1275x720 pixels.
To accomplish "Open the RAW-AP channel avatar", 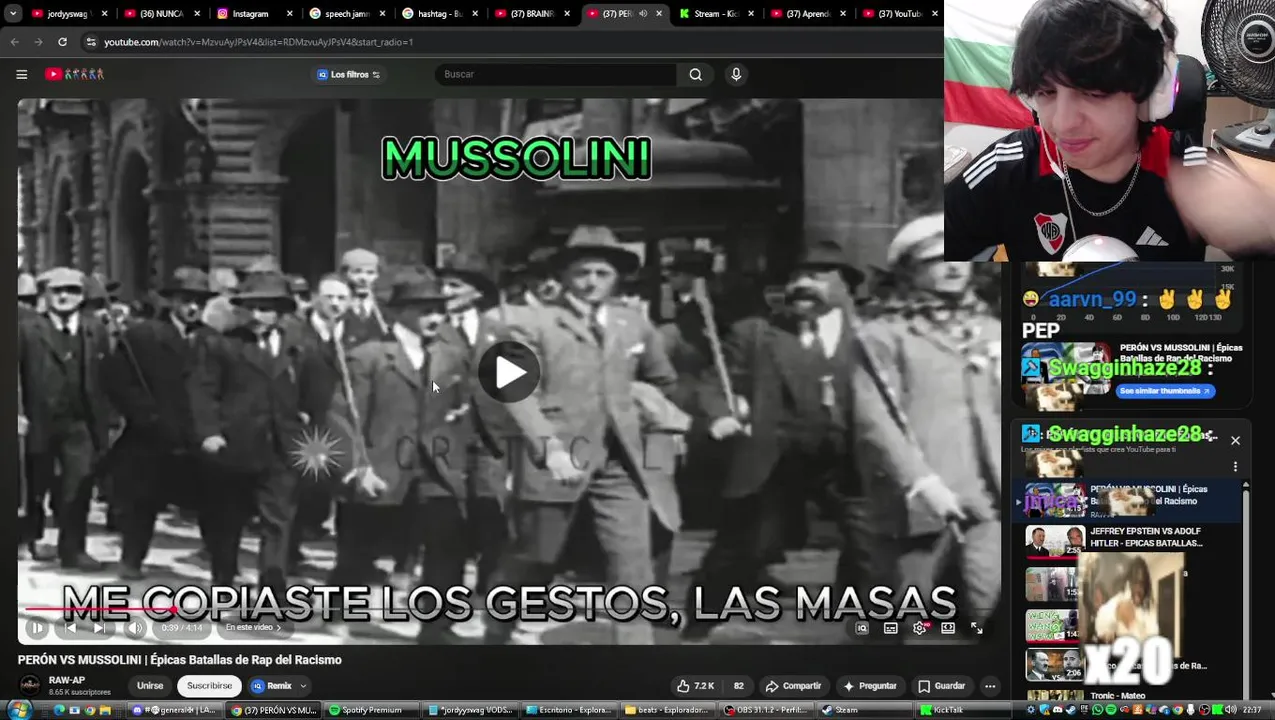I will click(x=30, y=685).
